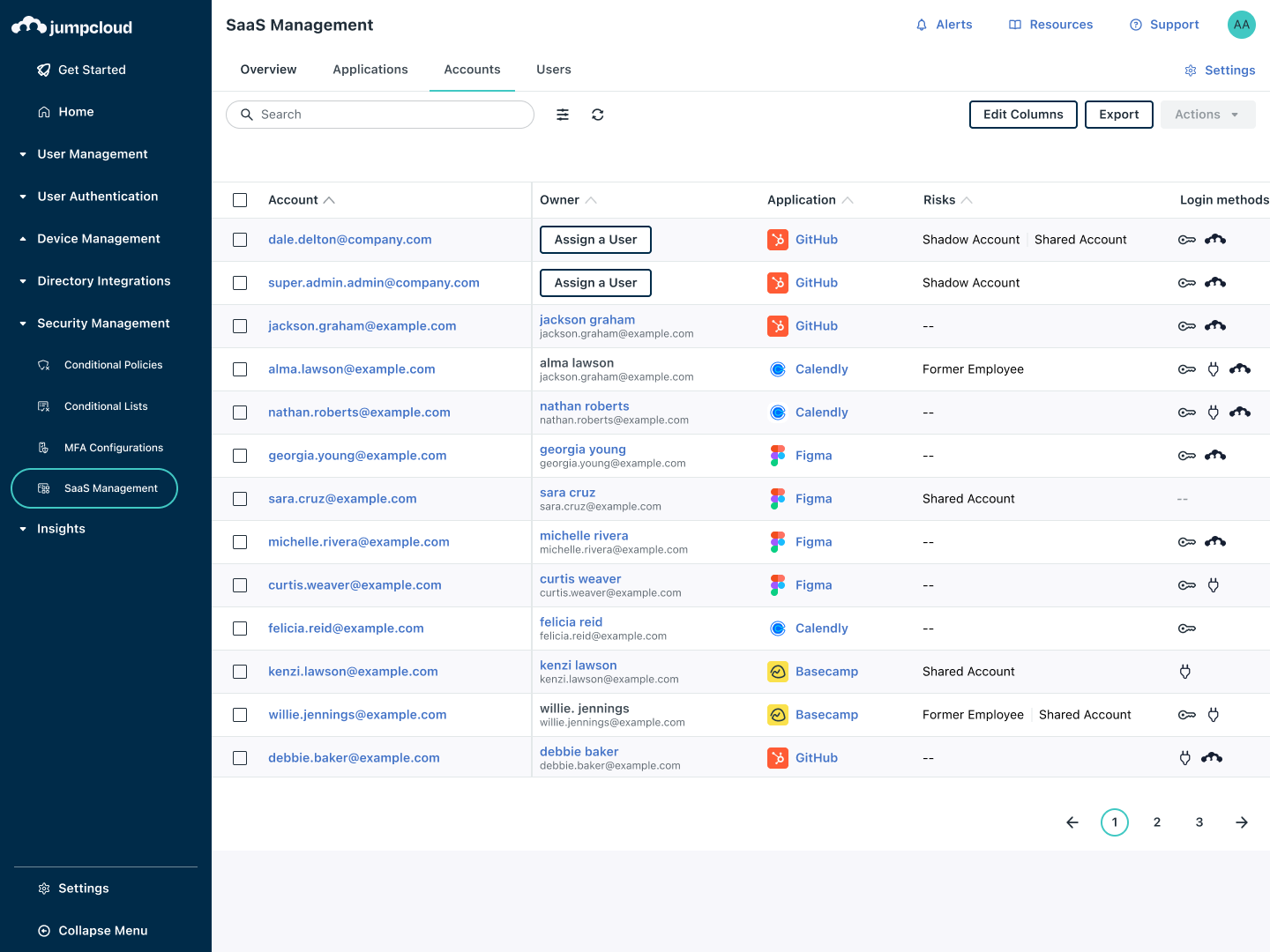Viewport: 1270px width, 952px height.
Task: Go to page 3
Action: click(x=1199, y=822)
